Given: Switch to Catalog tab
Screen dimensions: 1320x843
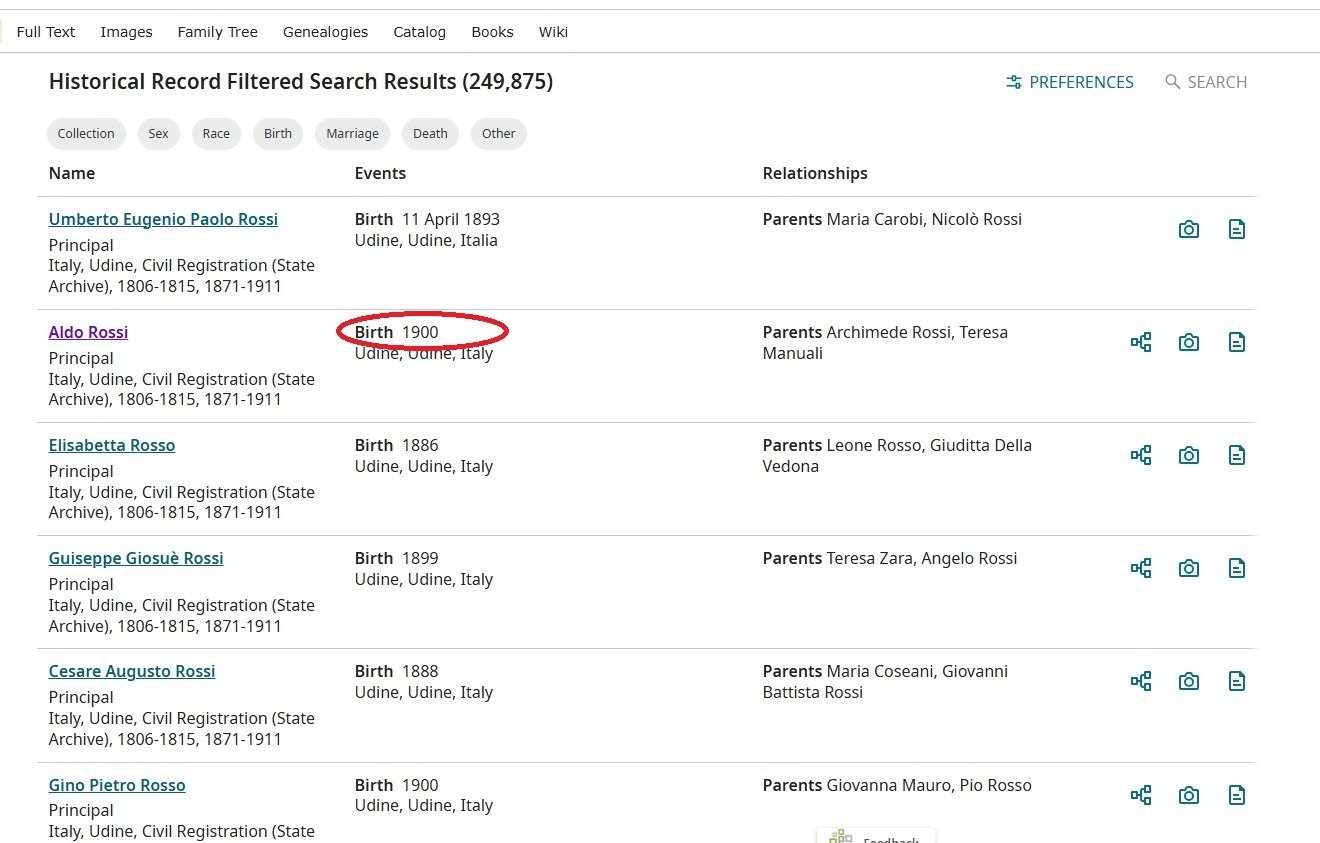Looking at the screenshot, I should coord(420,32).
